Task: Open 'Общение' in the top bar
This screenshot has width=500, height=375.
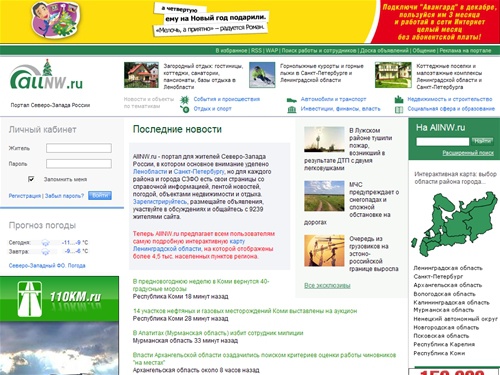Action: point(424,51)
